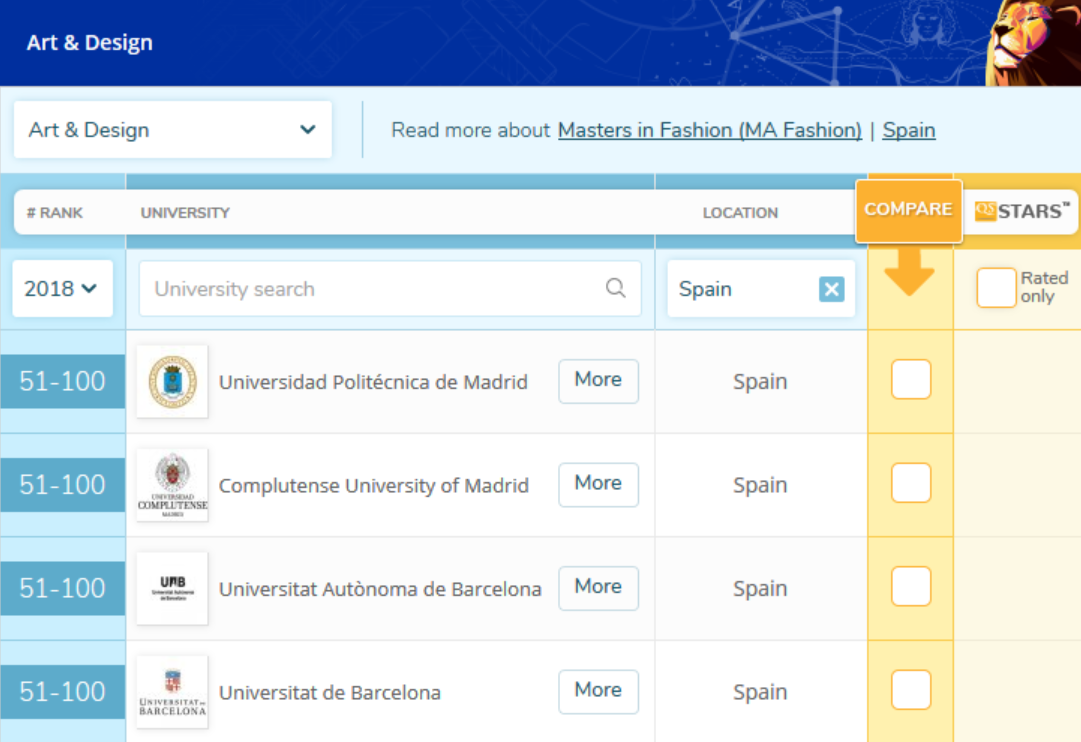The width and height of the screenshot is (1081, 742).
Task: Check compare box for Universitat de Barcelona
Action: pyautogui.click(x=911, y=690)
